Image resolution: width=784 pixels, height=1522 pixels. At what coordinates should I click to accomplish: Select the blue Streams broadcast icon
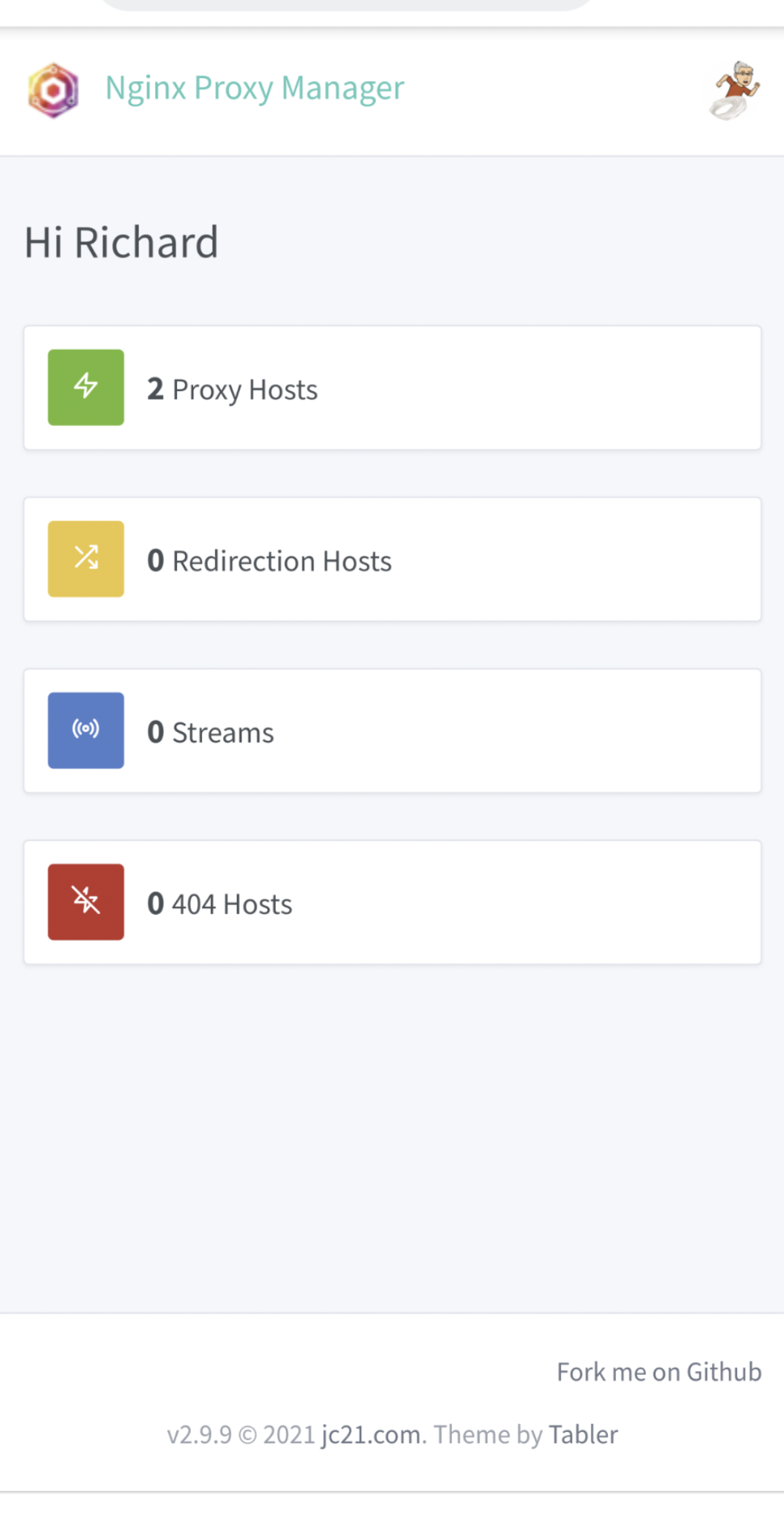(85, 731)
